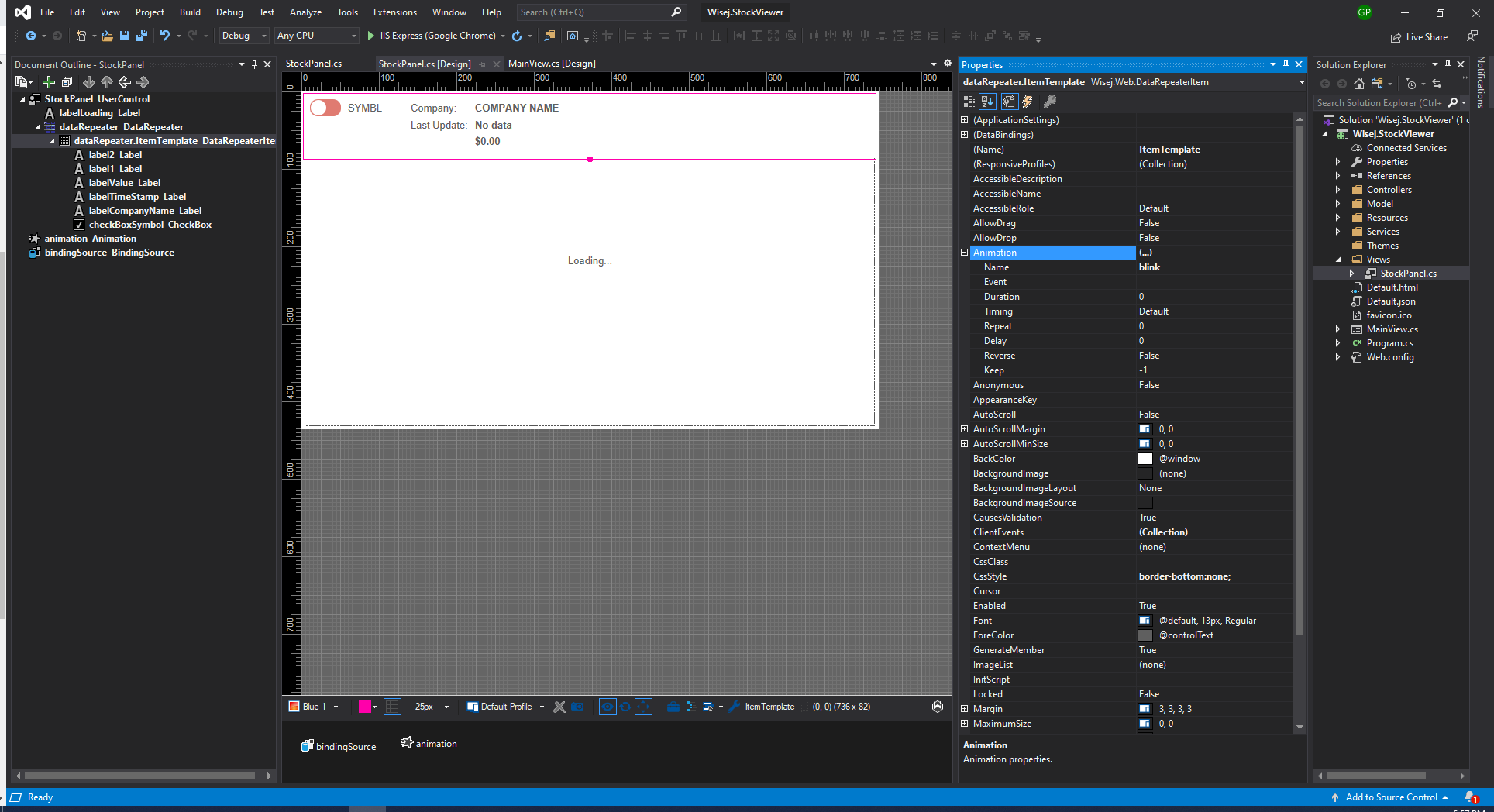Click the BackColor @window white swatch
Screen dimensions: 1494x812
1145,459
